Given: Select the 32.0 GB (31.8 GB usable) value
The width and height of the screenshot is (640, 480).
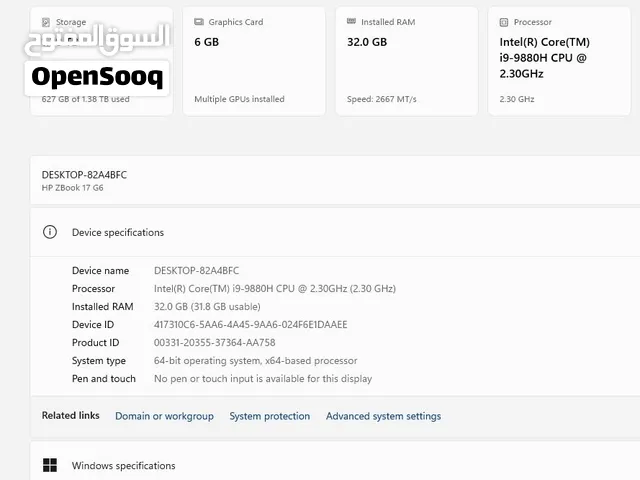Looking at the screenshot, I should (207, 307).
